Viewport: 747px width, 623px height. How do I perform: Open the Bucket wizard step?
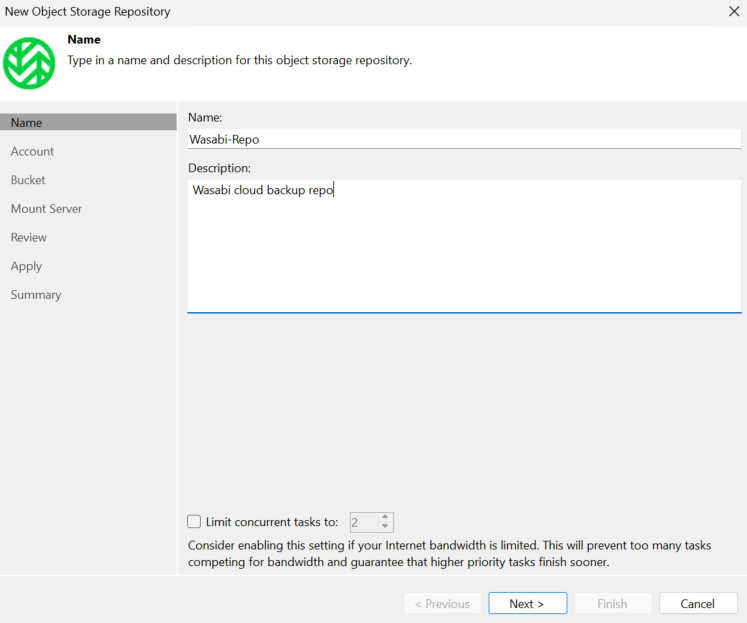[x=28, y=180]
